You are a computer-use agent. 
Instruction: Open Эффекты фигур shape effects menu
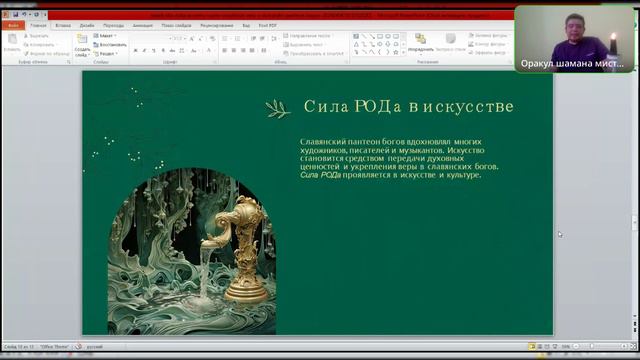[488, 53]
